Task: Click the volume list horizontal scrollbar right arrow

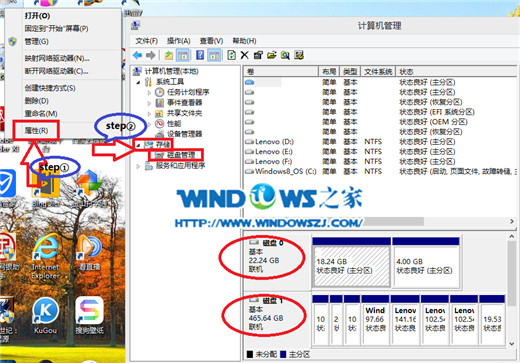Action: (512, 221)
